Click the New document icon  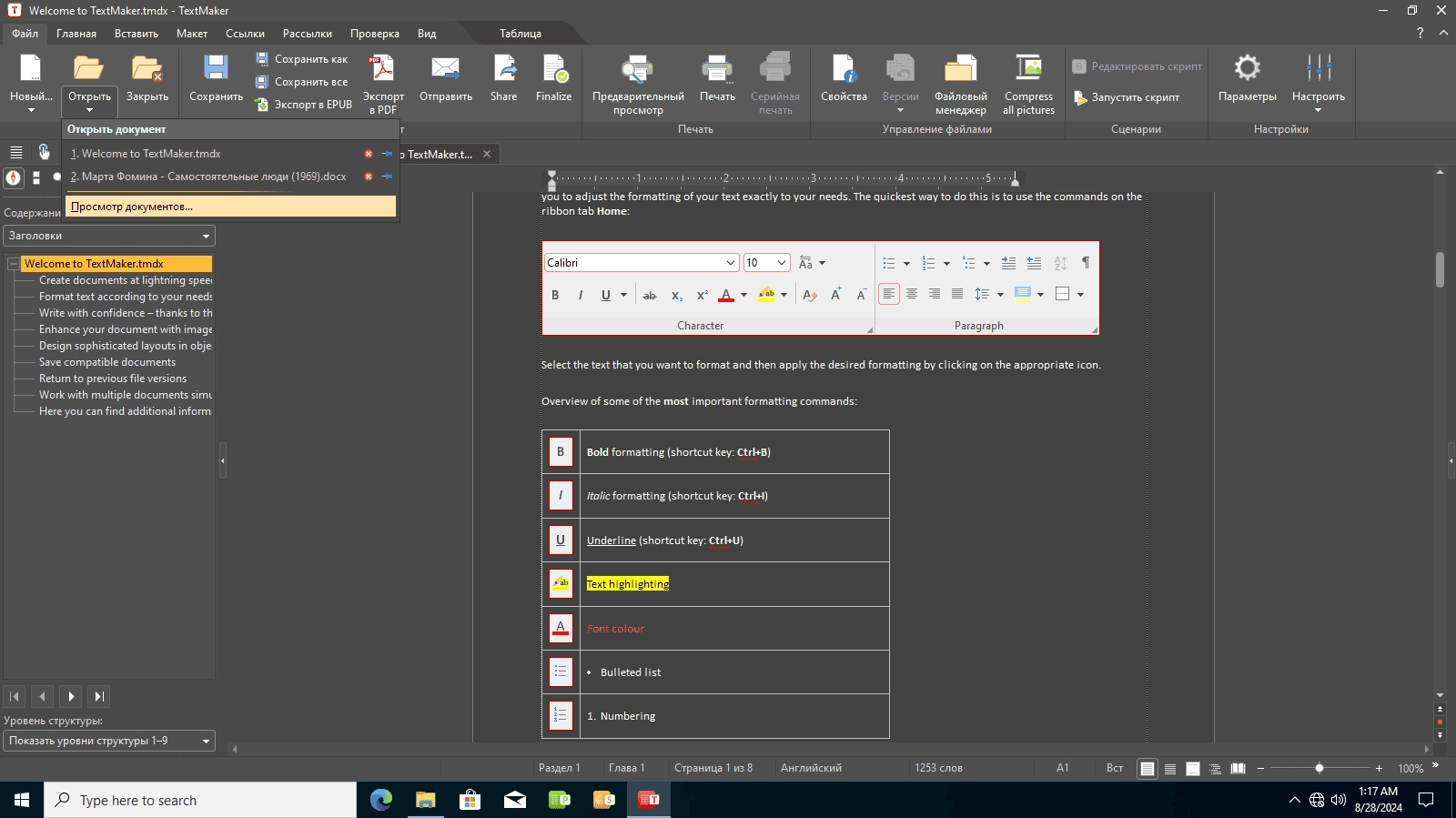31,69
